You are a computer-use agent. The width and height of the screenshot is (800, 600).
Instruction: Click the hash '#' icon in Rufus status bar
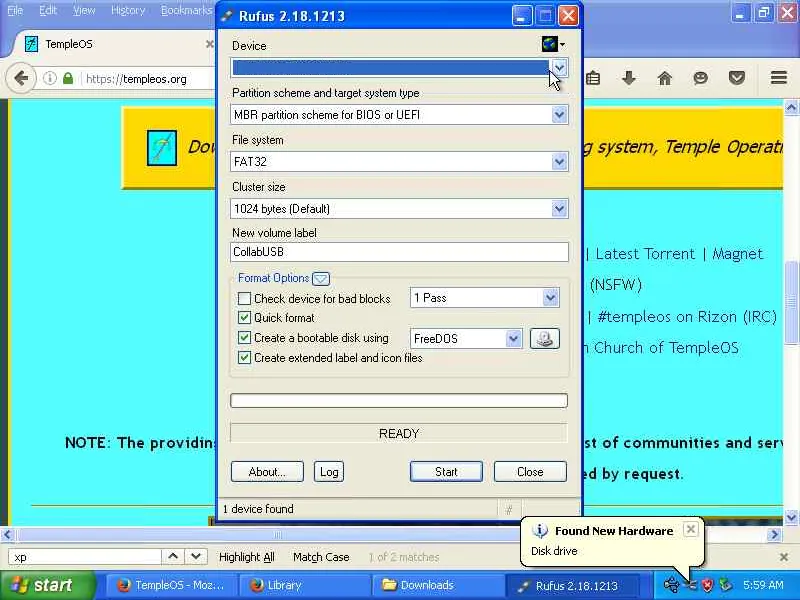click(509, 509)
